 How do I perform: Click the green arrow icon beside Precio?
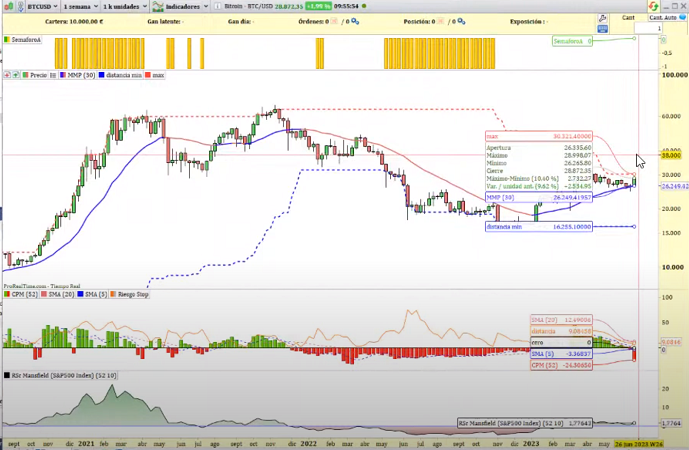16,75
